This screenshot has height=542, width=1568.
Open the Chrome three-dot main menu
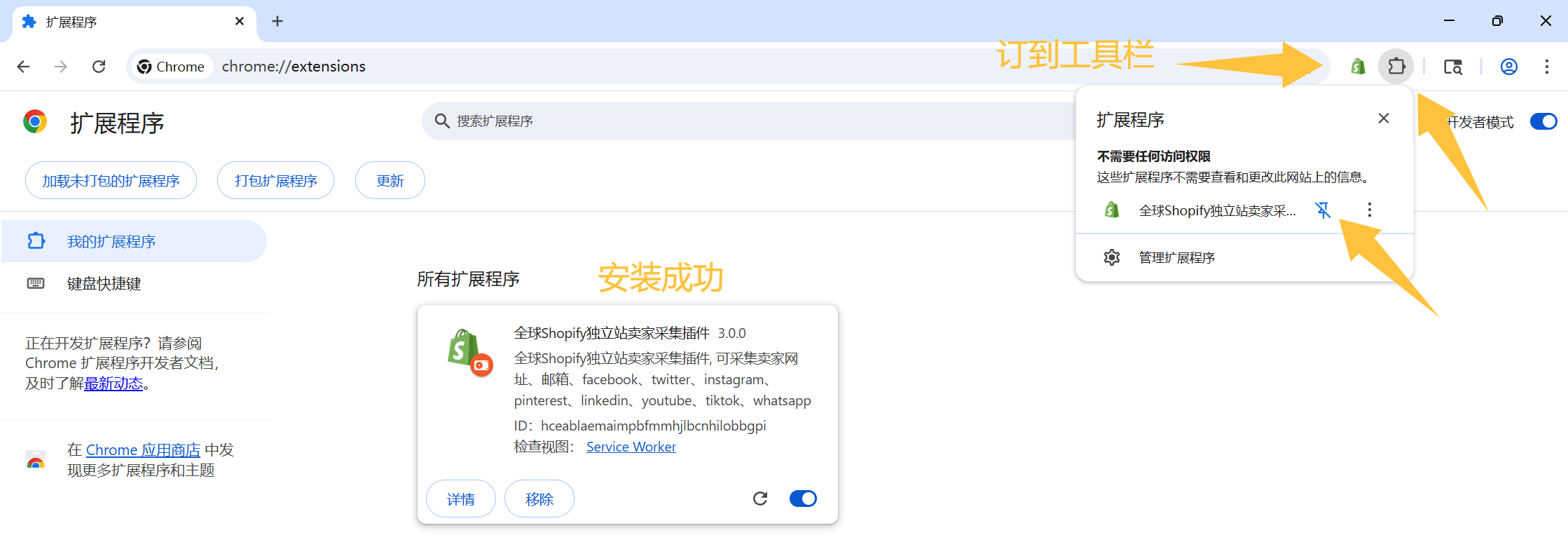coord(1547,67)
